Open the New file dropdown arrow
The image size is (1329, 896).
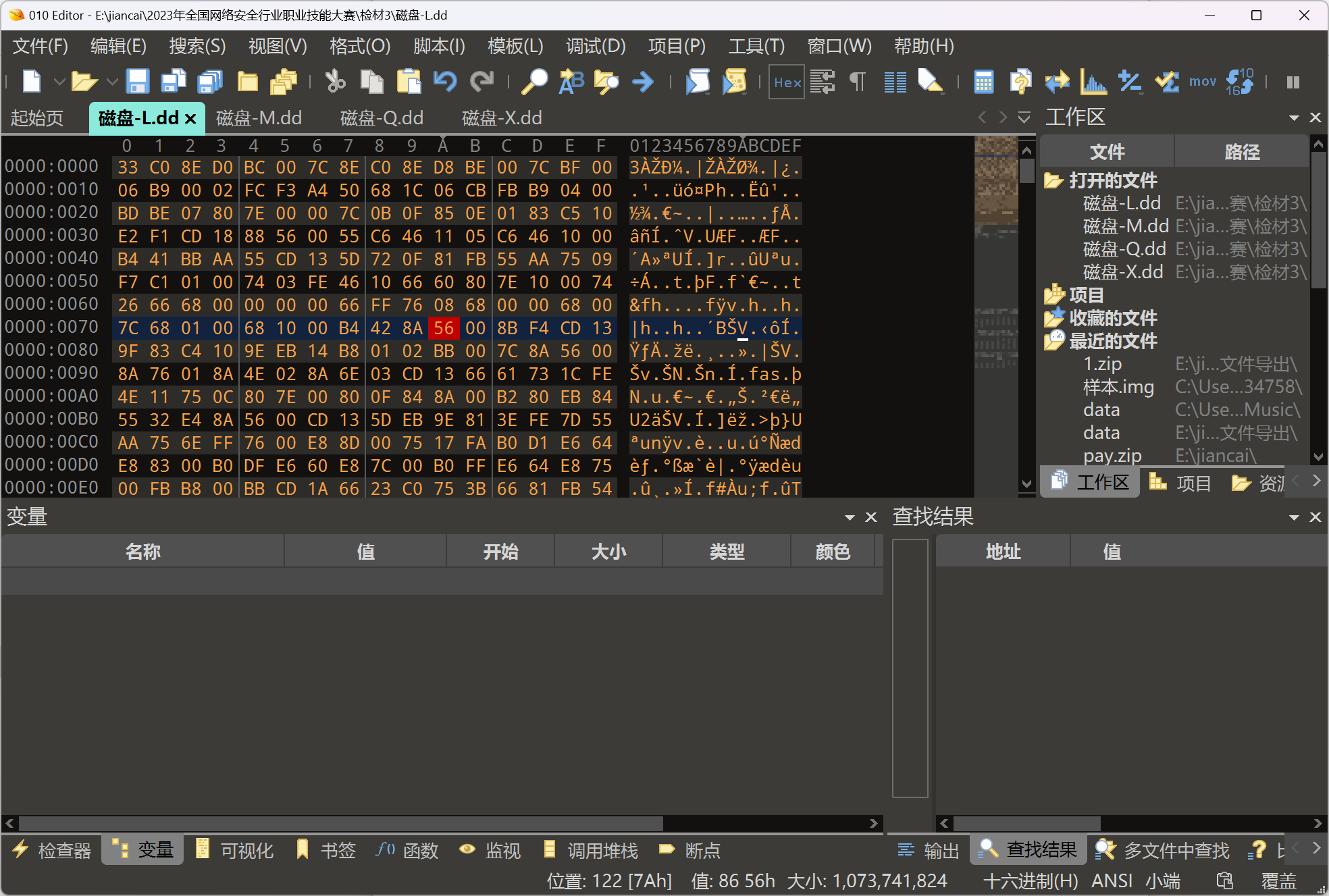tap(59, 82)
